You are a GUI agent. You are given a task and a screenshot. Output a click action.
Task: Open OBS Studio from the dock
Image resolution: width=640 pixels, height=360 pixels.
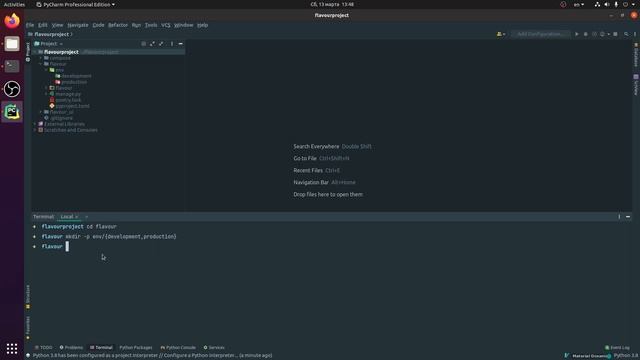click(x=12, y=89)
